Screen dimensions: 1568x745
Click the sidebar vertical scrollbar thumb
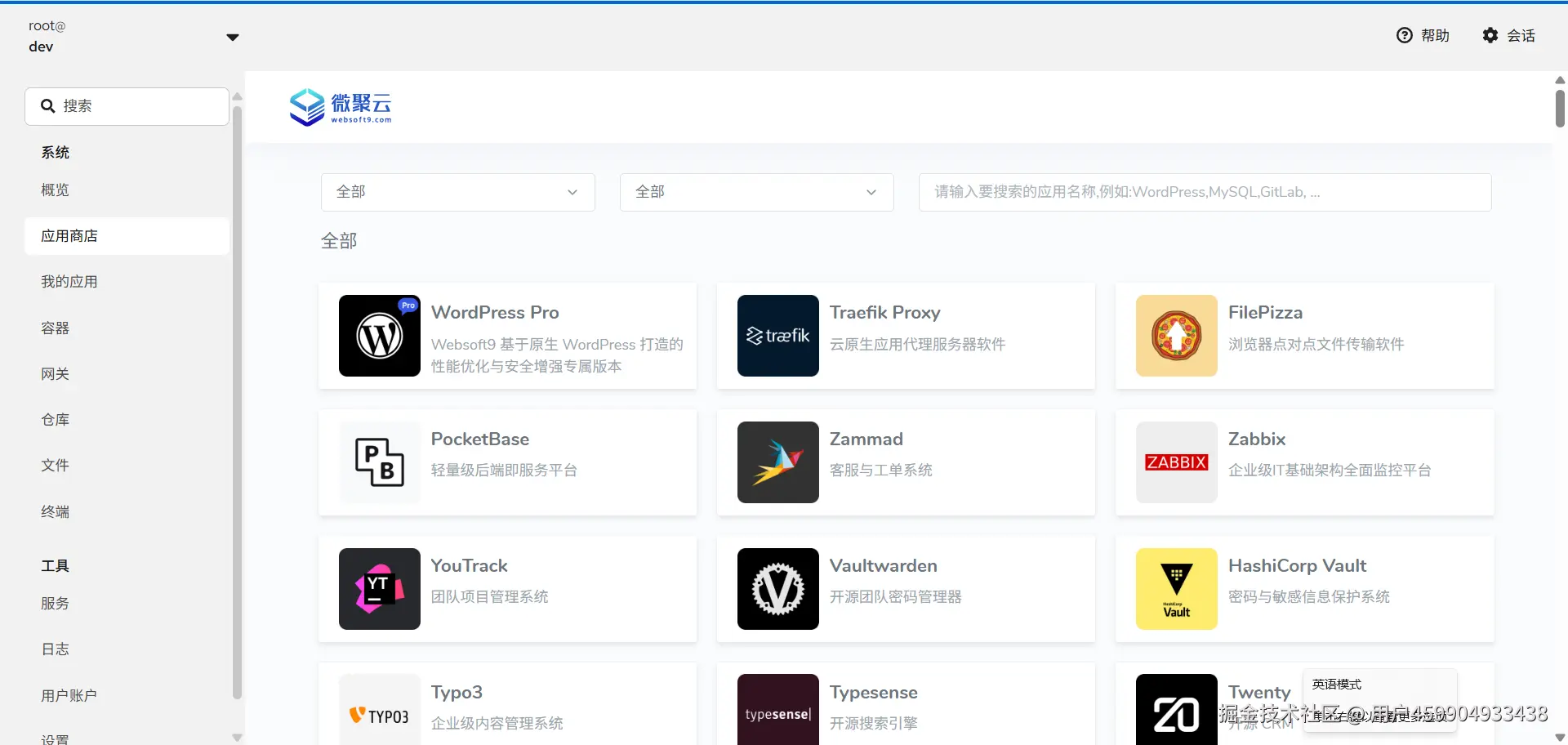click(x=238, y=403)
